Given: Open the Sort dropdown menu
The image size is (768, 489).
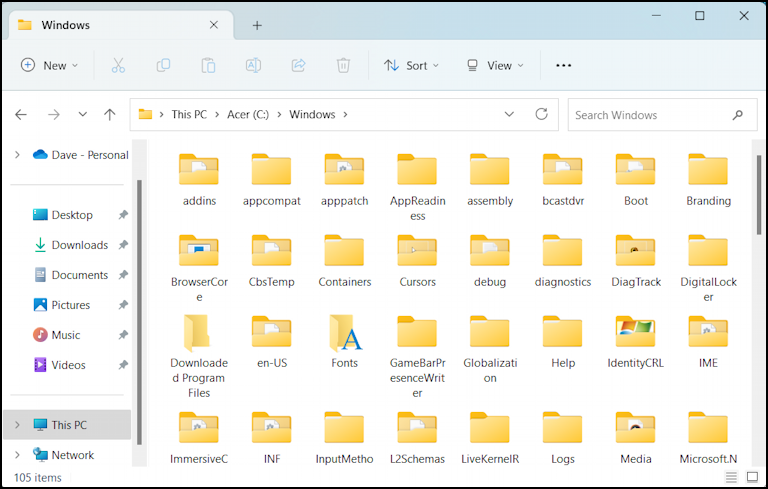Looking at the screenshot, I should pos(411,65).
